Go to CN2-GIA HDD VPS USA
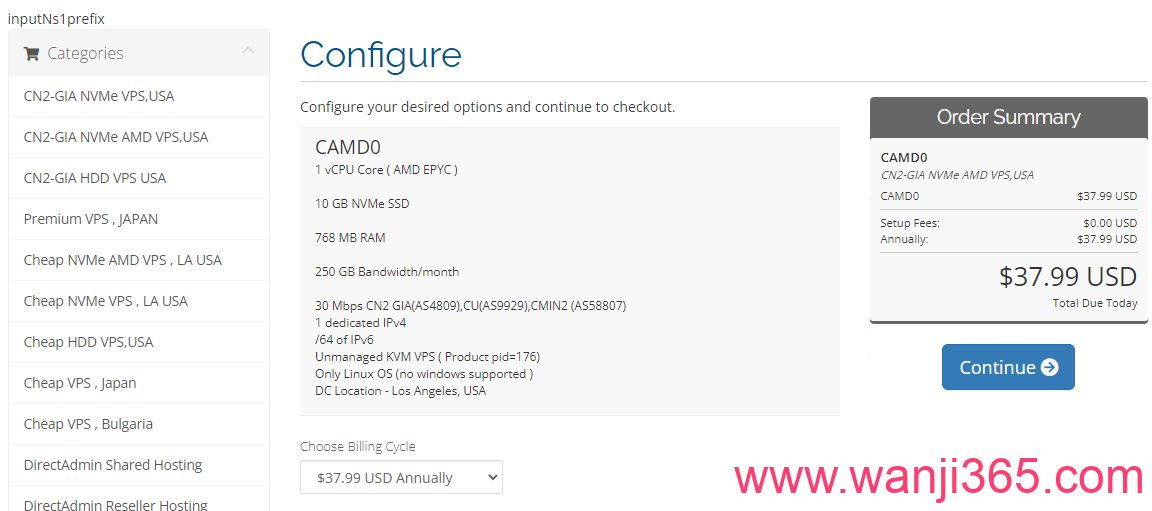Screen dimensions: 1152x511 (x=95, y=178)
